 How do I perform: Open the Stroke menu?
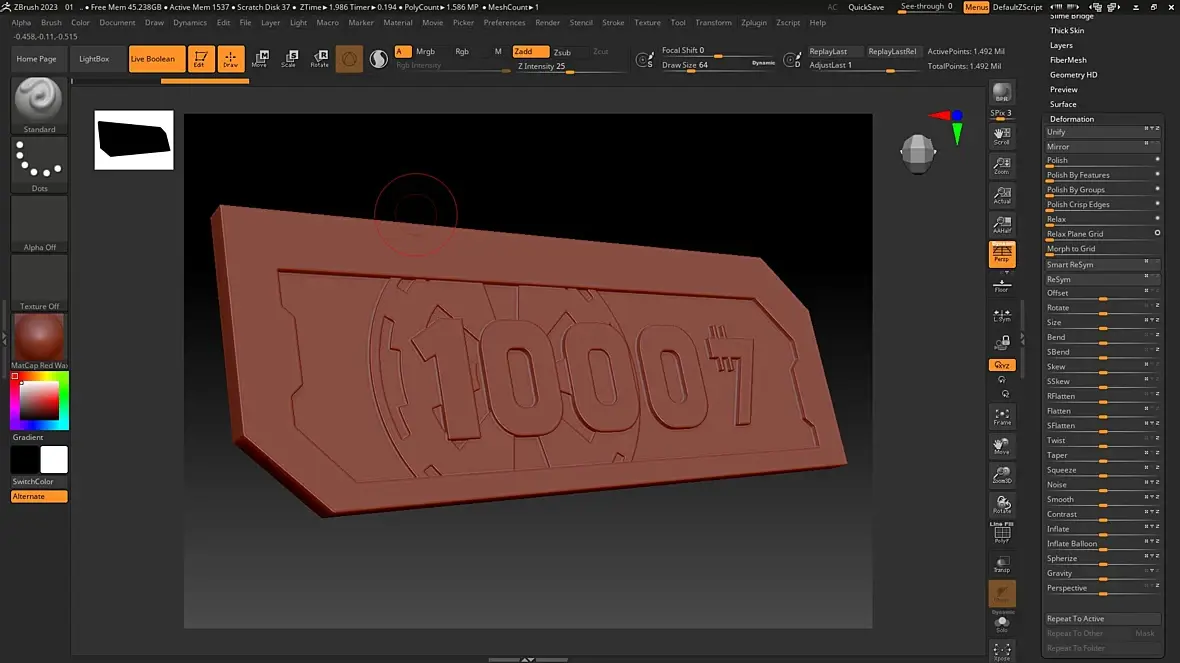tap(613, 22)
